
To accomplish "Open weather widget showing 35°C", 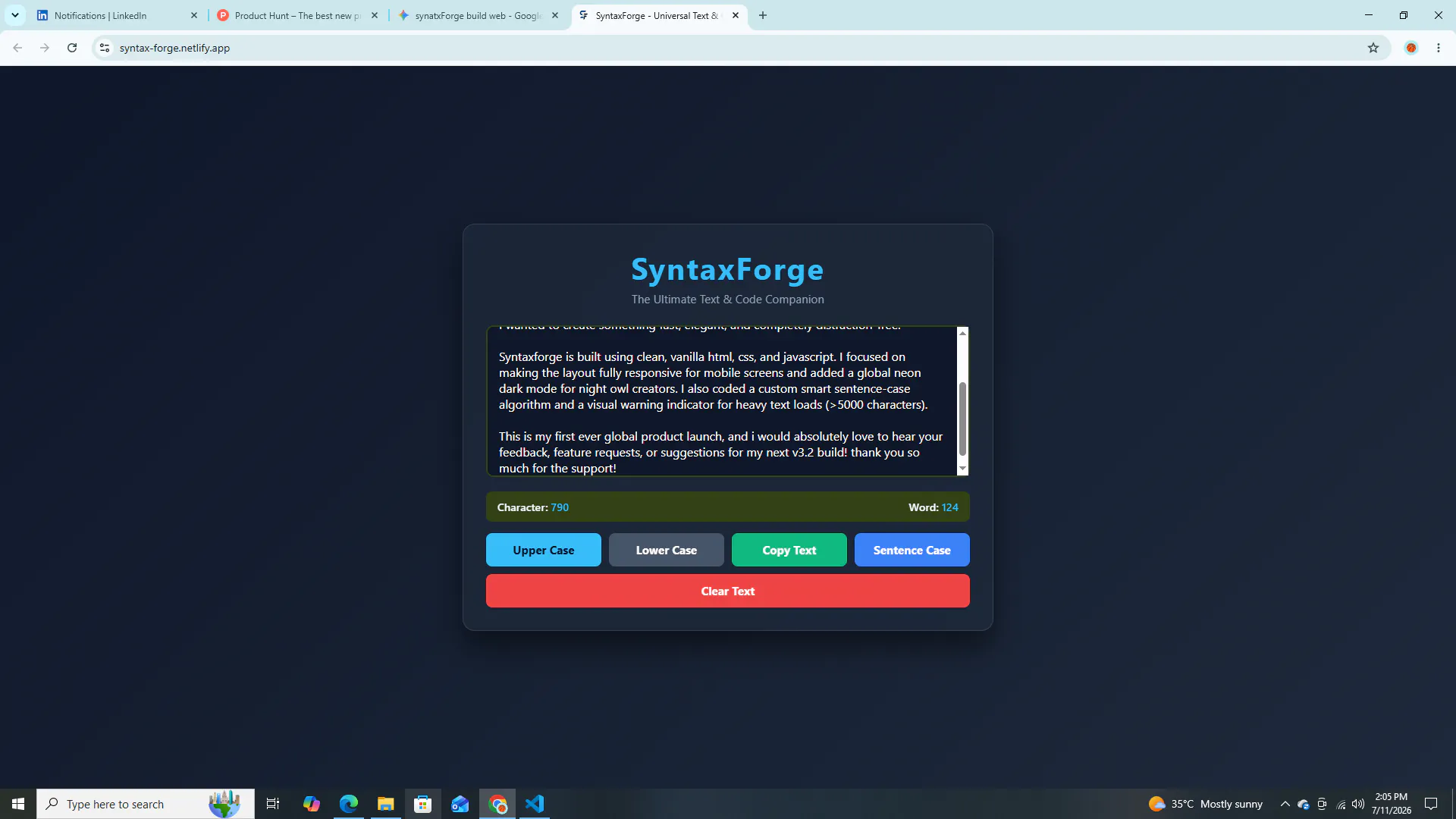I will (1206, 804).
